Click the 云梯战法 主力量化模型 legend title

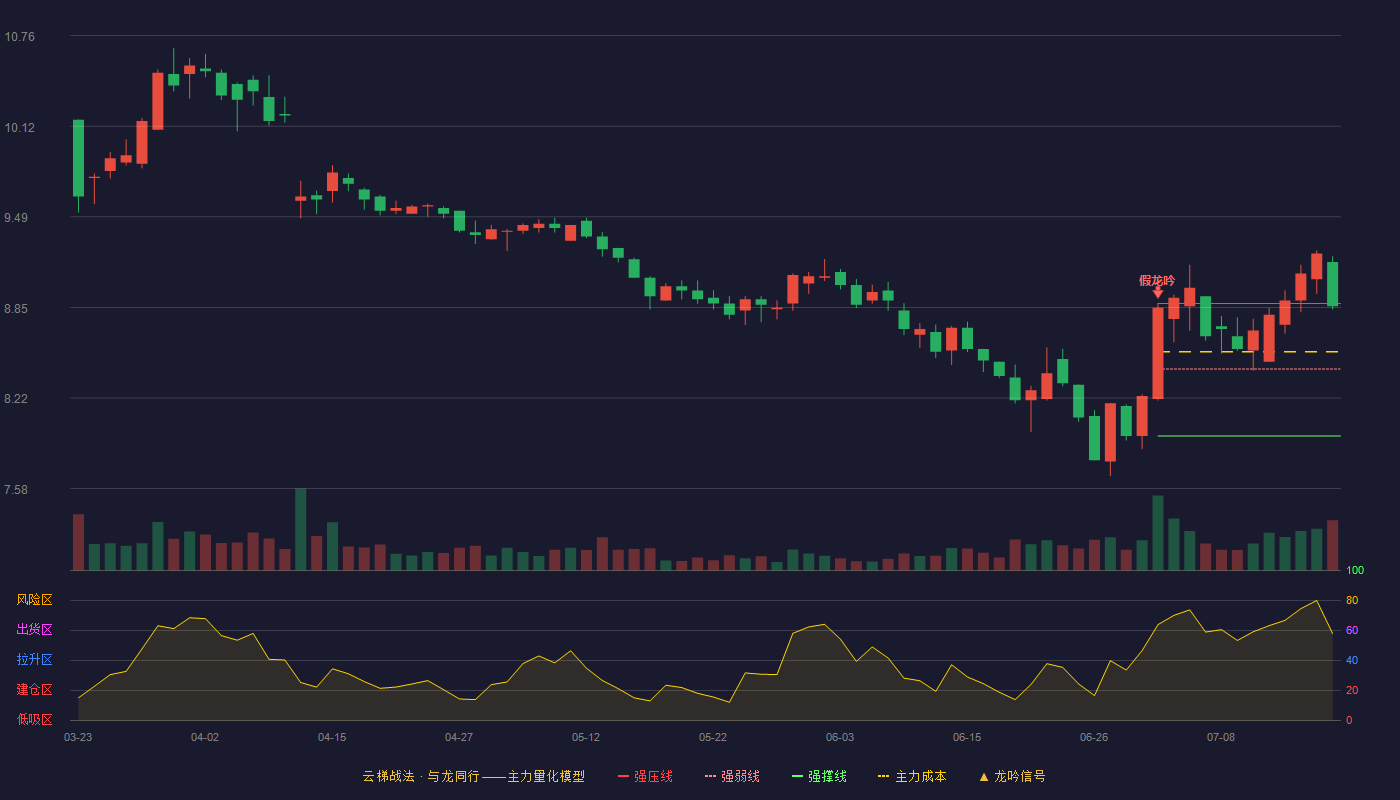click(473, 776)
